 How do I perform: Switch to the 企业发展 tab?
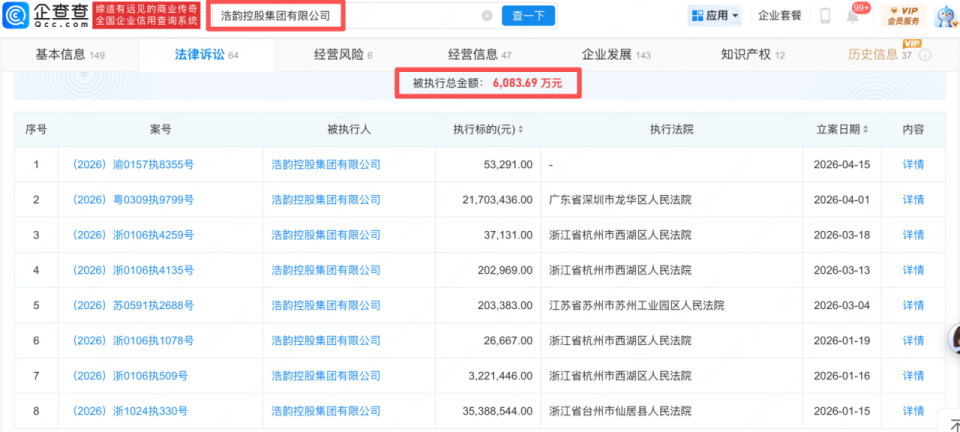click(616, 55)
